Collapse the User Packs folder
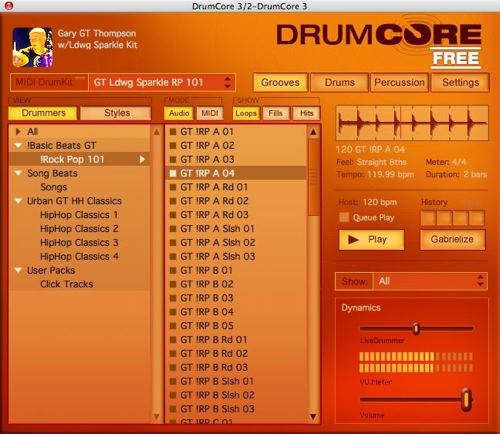The width and height of the screenshot is (500, 434). click(x=18, y=270)
